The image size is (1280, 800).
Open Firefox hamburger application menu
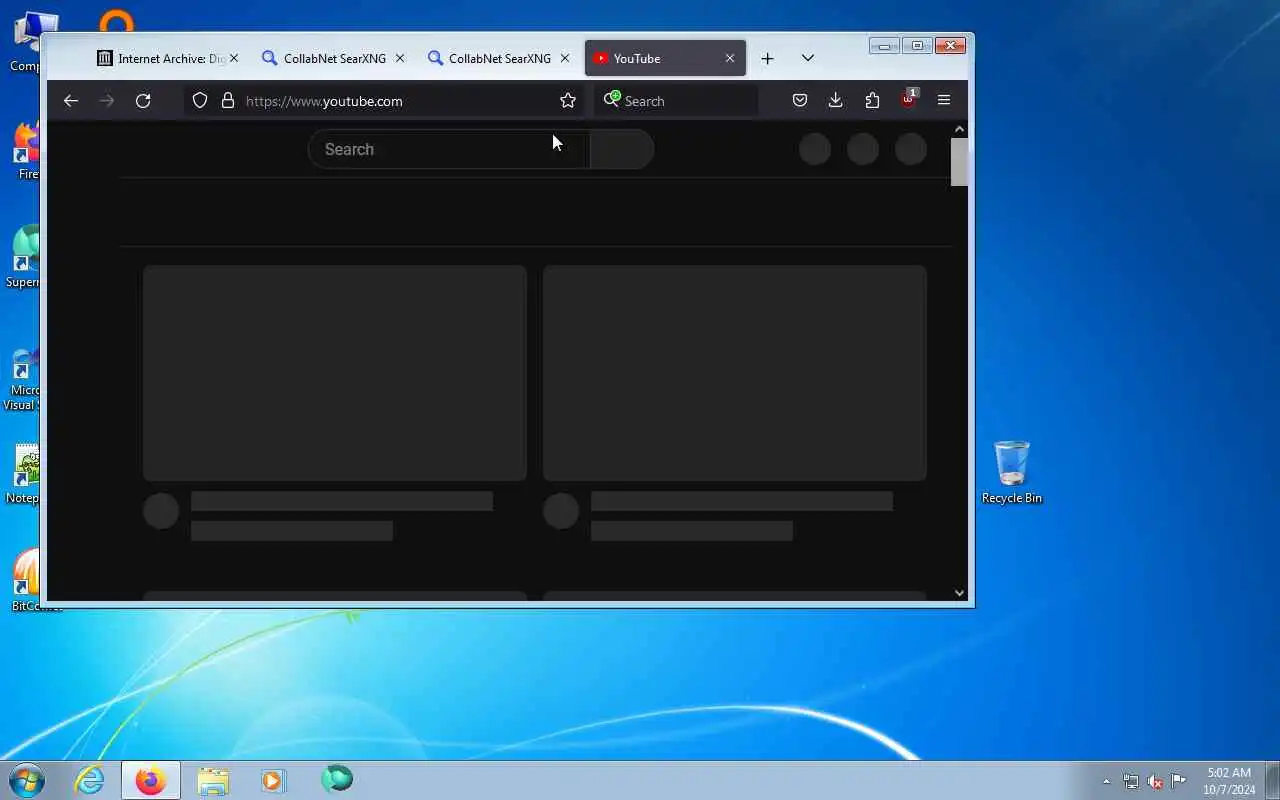944,100
